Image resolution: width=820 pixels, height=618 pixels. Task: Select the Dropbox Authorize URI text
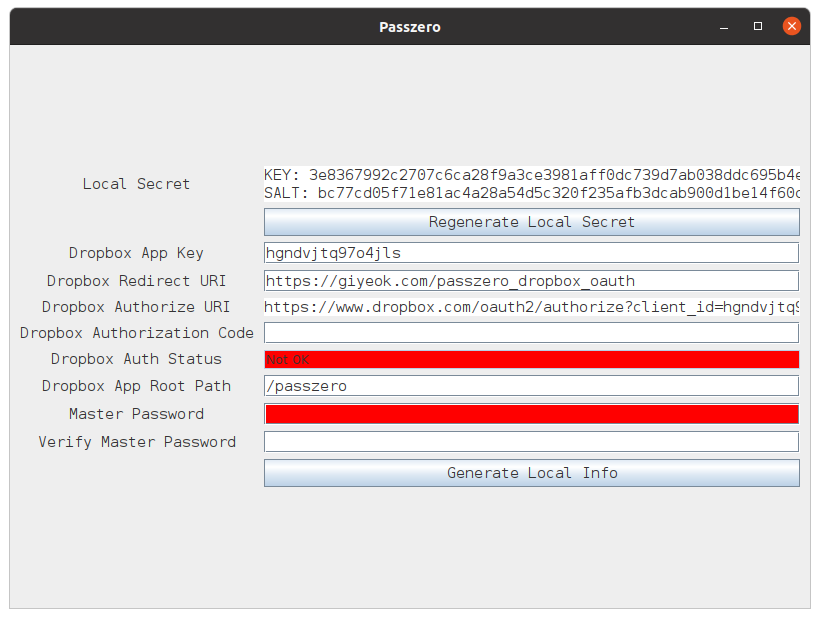click(x=531, y=307)
